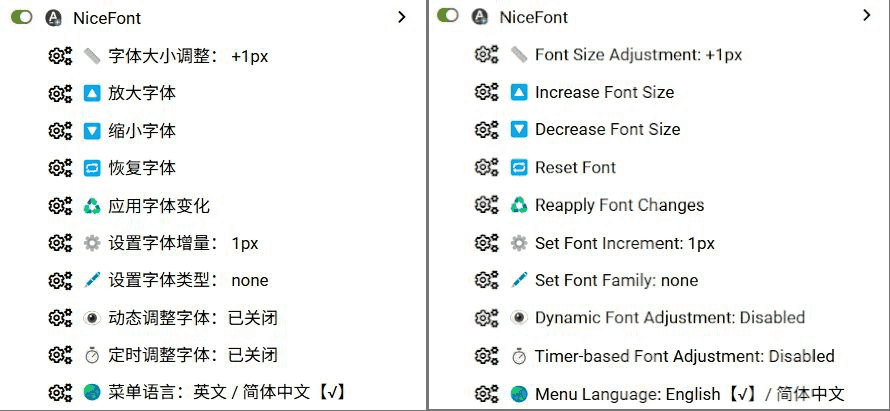
Task: Click the blue up-arrow icon for Increase Font Size
Action: (518, 92)
